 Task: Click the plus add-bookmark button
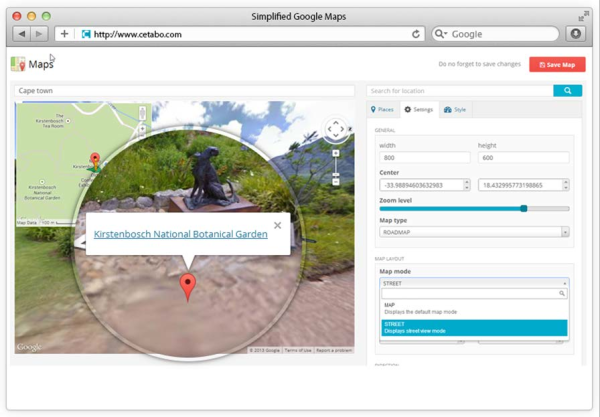(64, 34)
